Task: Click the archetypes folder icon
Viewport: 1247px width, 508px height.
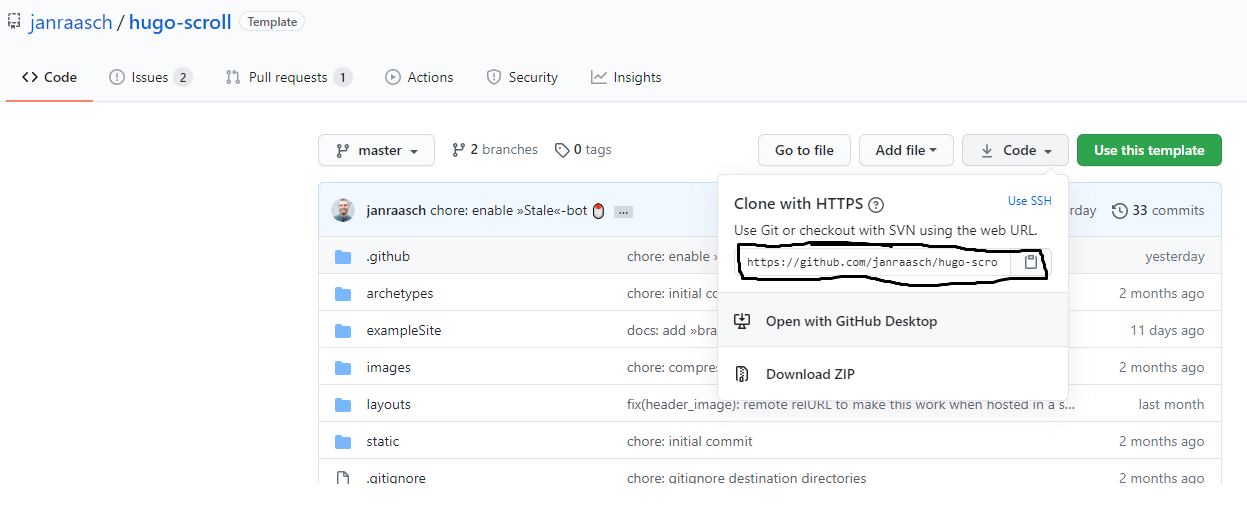Action: click(x=343, y=294)
